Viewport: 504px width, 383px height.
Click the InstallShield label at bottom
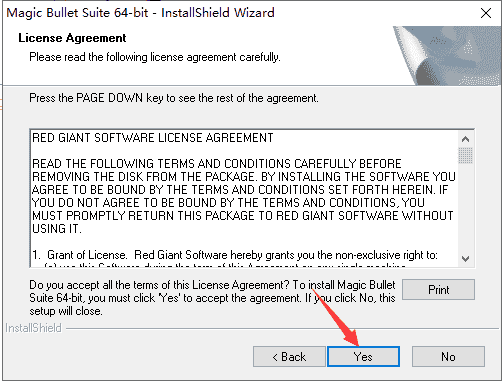(33, 328)
